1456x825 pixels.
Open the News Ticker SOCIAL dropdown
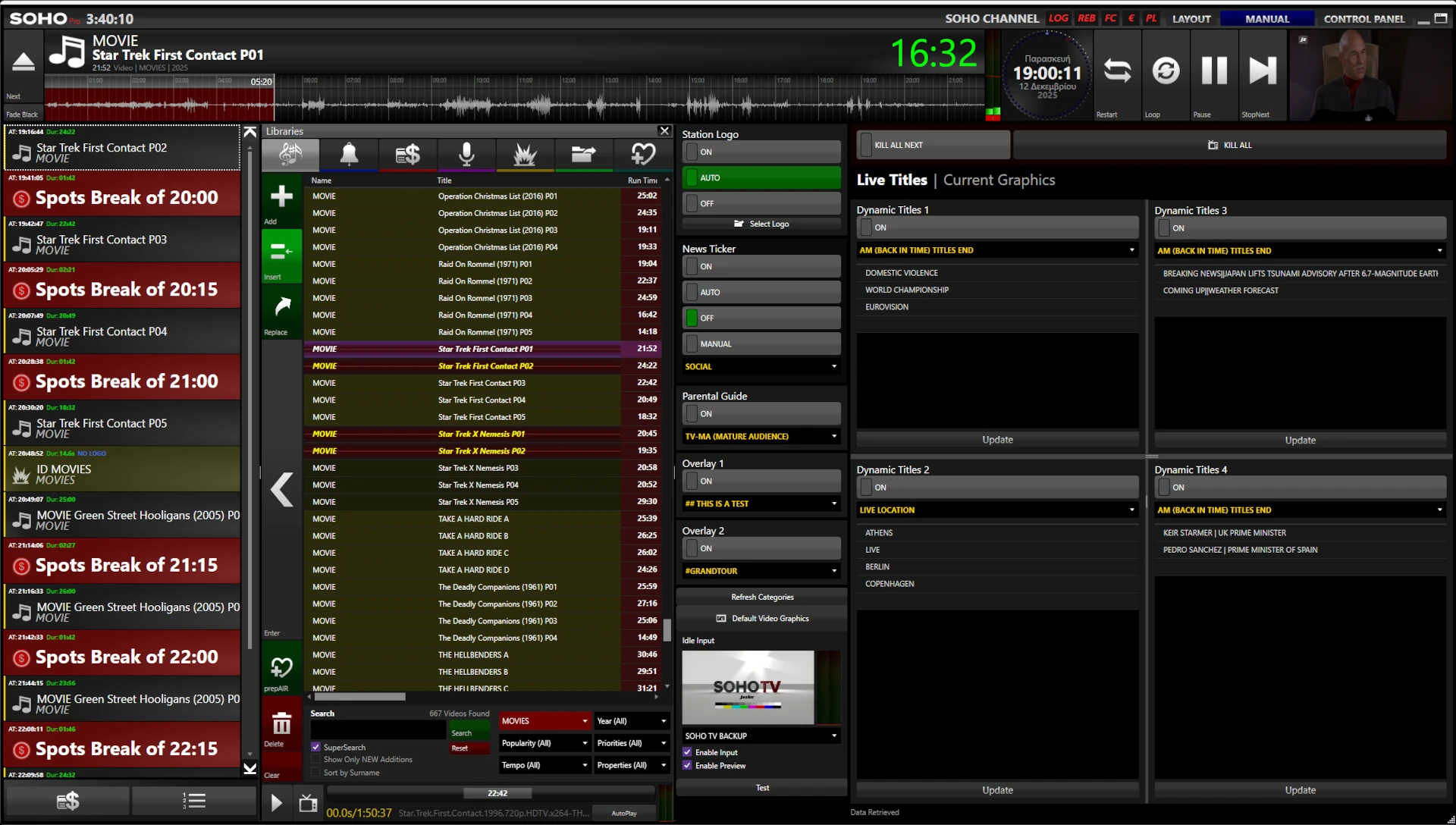coord(761,366)
